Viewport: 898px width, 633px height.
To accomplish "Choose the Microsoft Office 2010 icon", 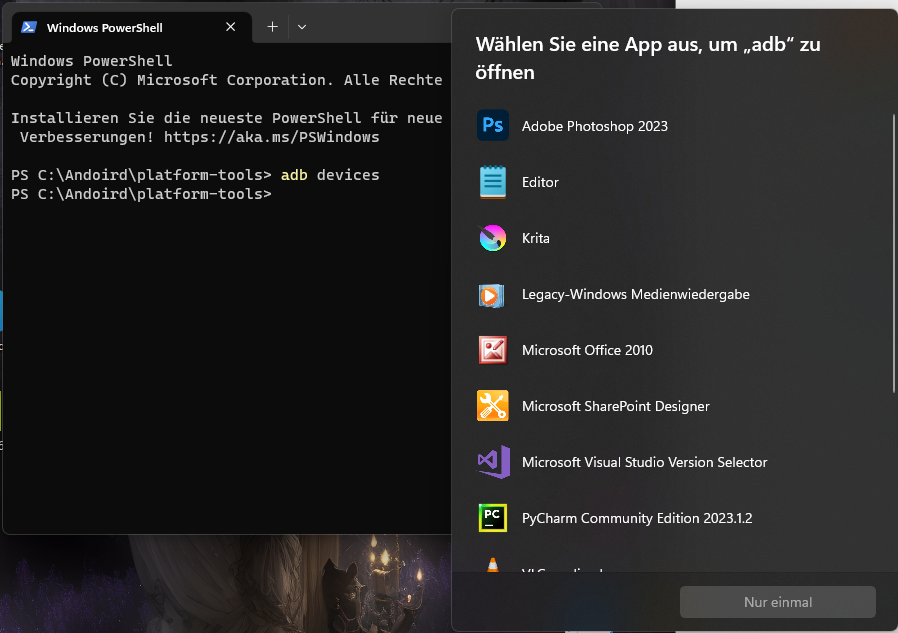I will pyautogui.click(x=493, y=350).
